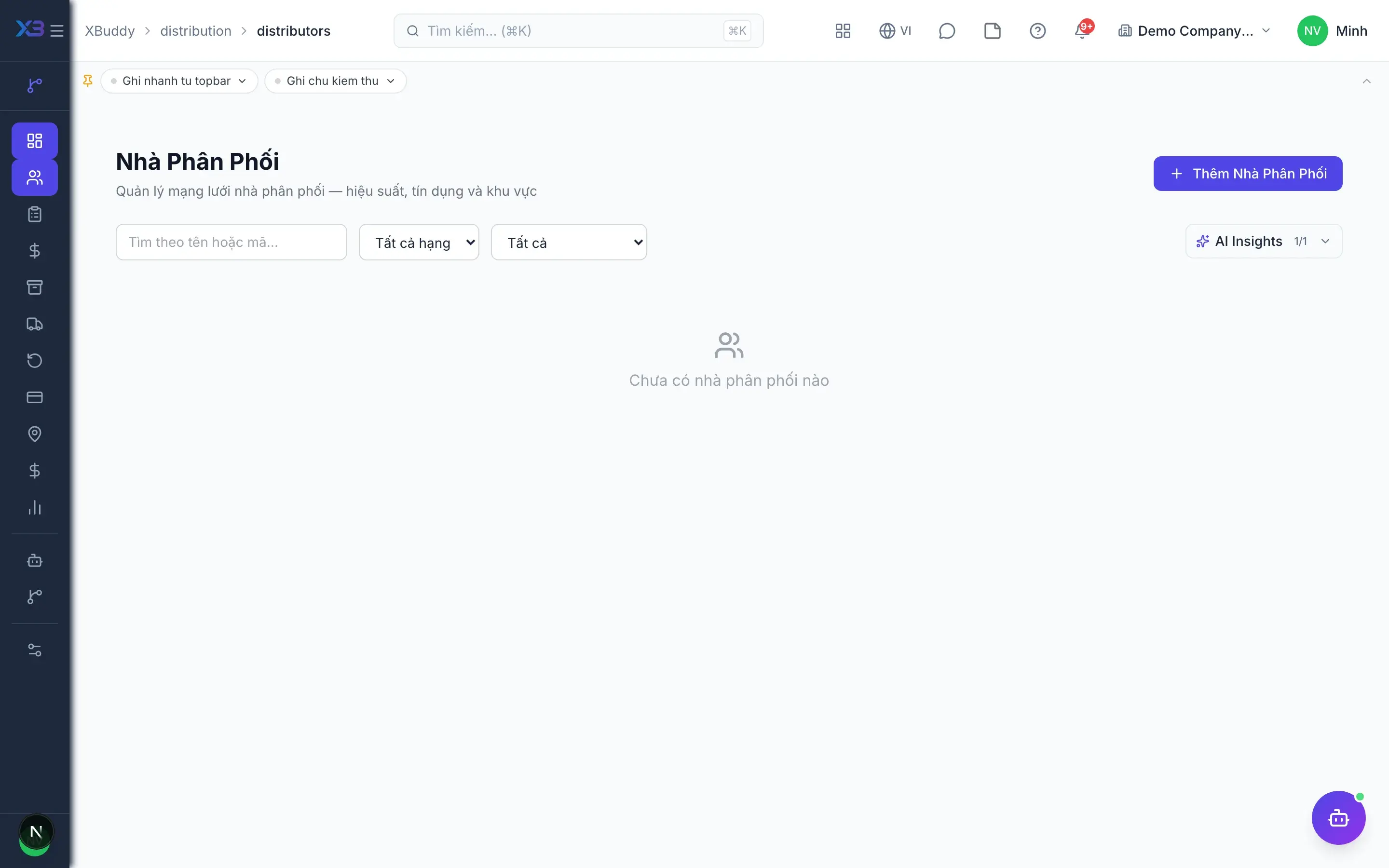Open notifications bell with 9+ badge
1389x868 pixels.
[1083, 30]
